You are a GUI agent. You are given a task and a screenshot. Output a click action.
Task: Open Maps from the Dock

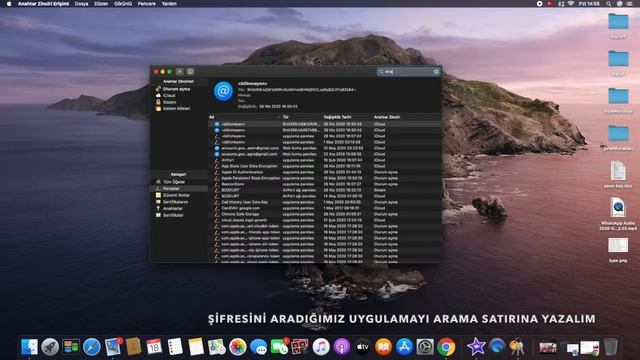pyautogui.click(x=217, y=347)
